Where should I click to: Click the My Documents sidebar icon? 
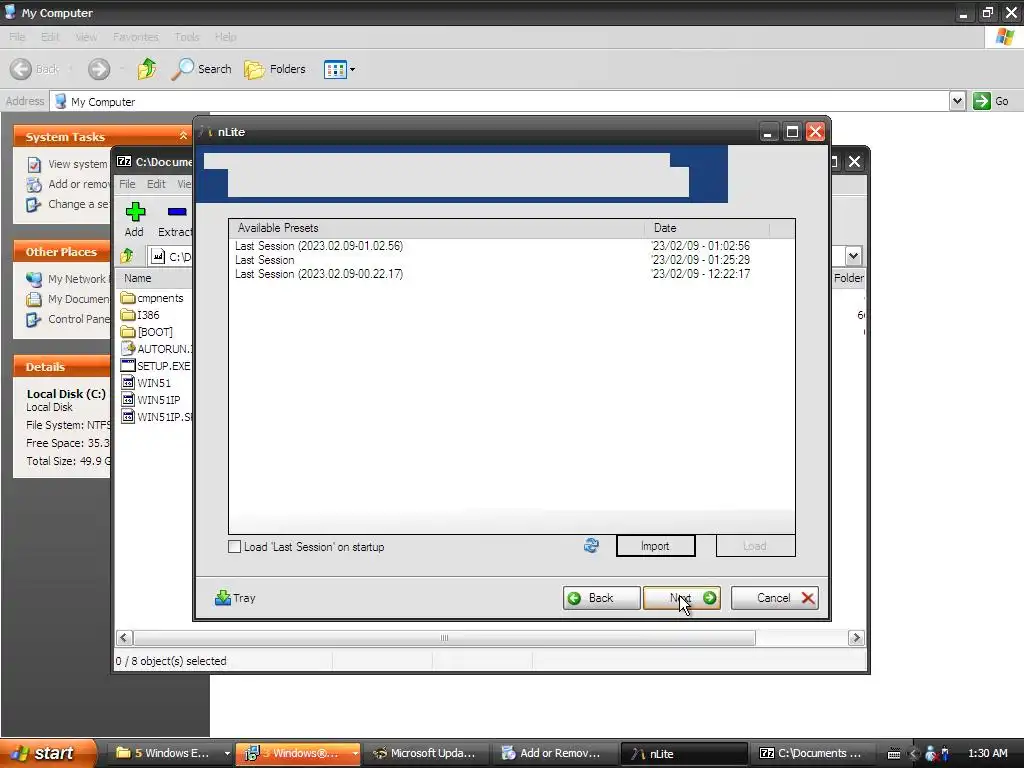point(34,299)
